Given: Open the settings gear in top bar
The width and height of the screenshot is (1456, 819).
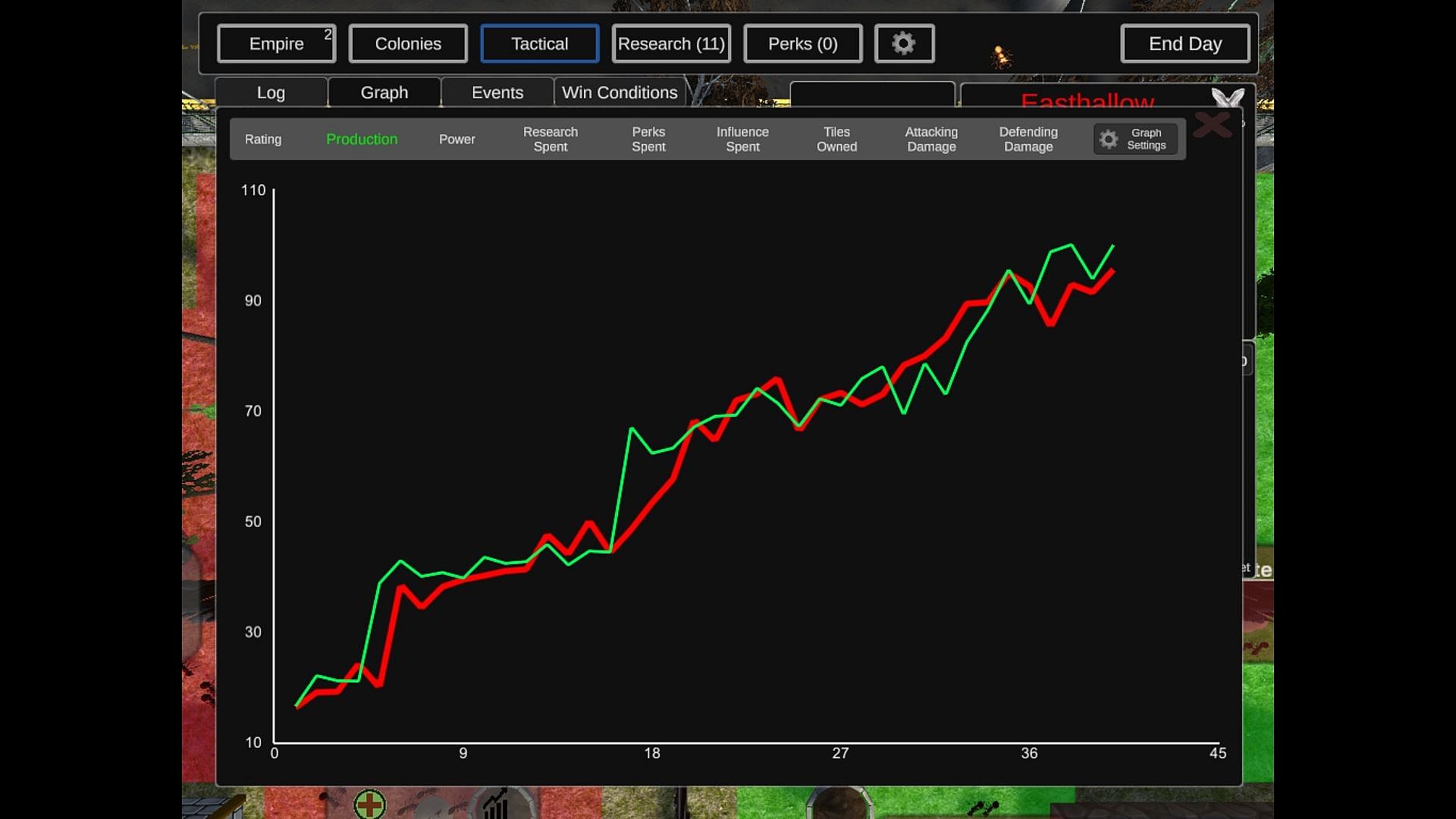Looking at the screenshot, I should pos(904,43).
